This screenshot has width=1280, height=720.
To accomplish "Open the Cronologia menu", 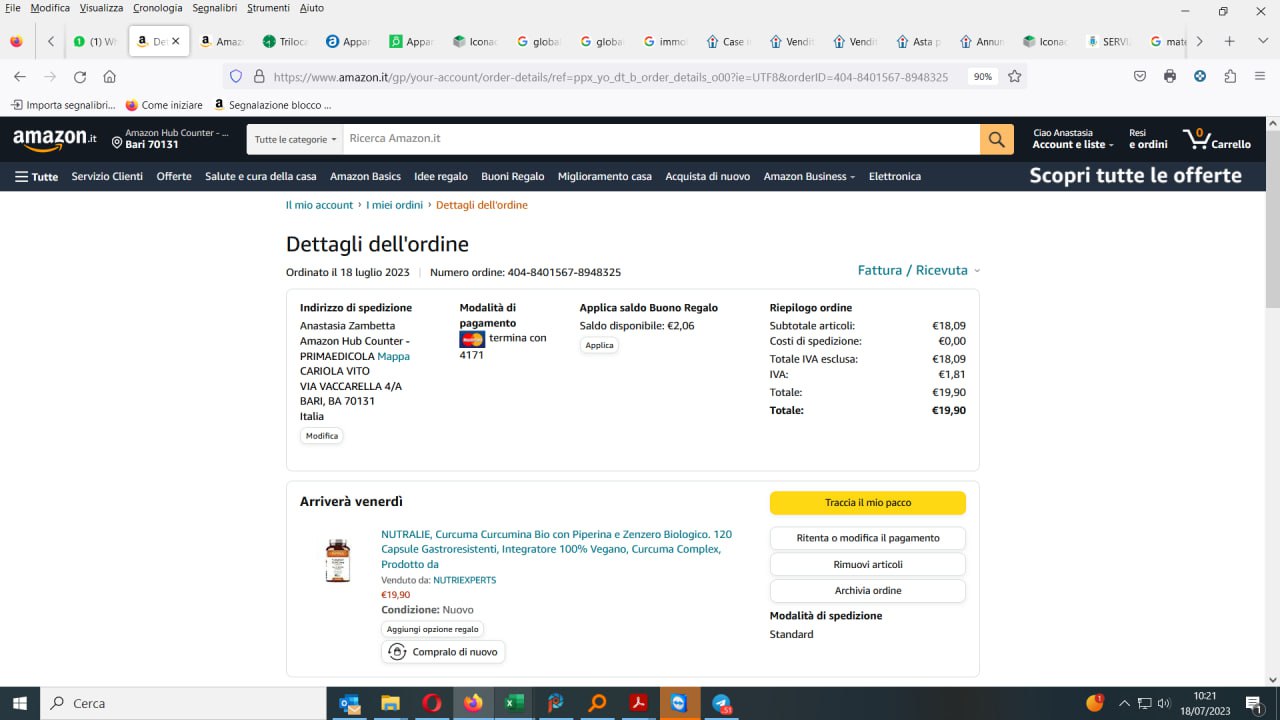I will (x=158, y=8).
